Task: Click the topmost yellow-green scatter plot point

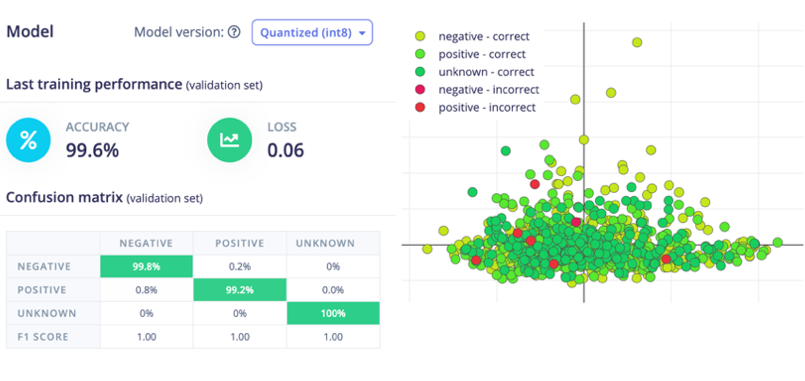Action: coord(637,42)
